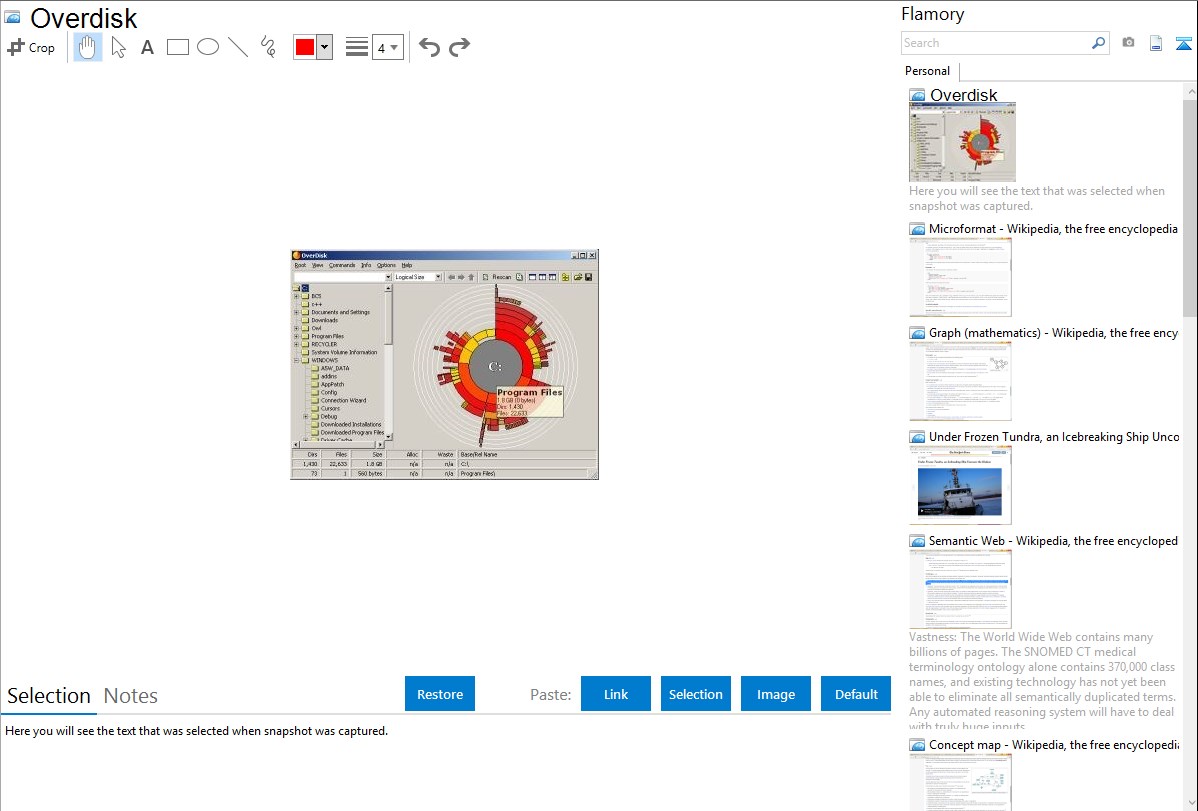Open the Microformat Wikipedia snapshot thumbnail
The width and height of the screenshot is (1198, 811).
tap(960, 277)
